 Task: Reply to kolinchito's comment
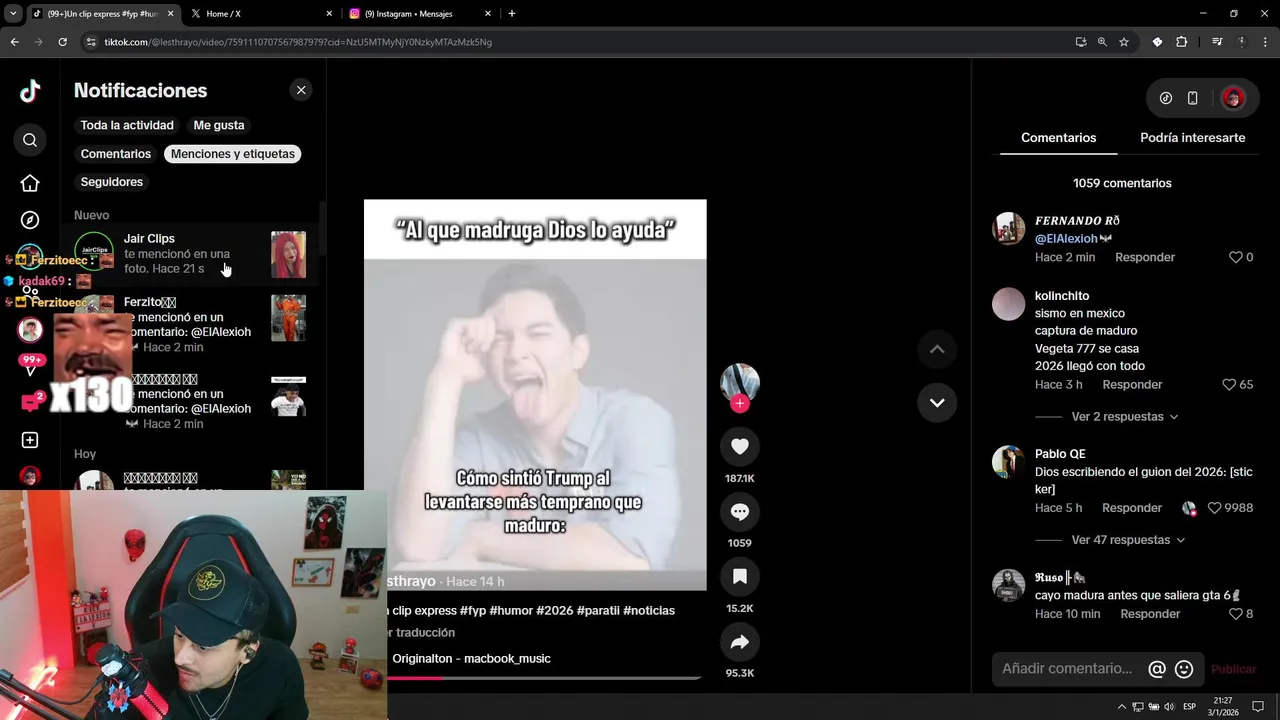coord(1132,384)
